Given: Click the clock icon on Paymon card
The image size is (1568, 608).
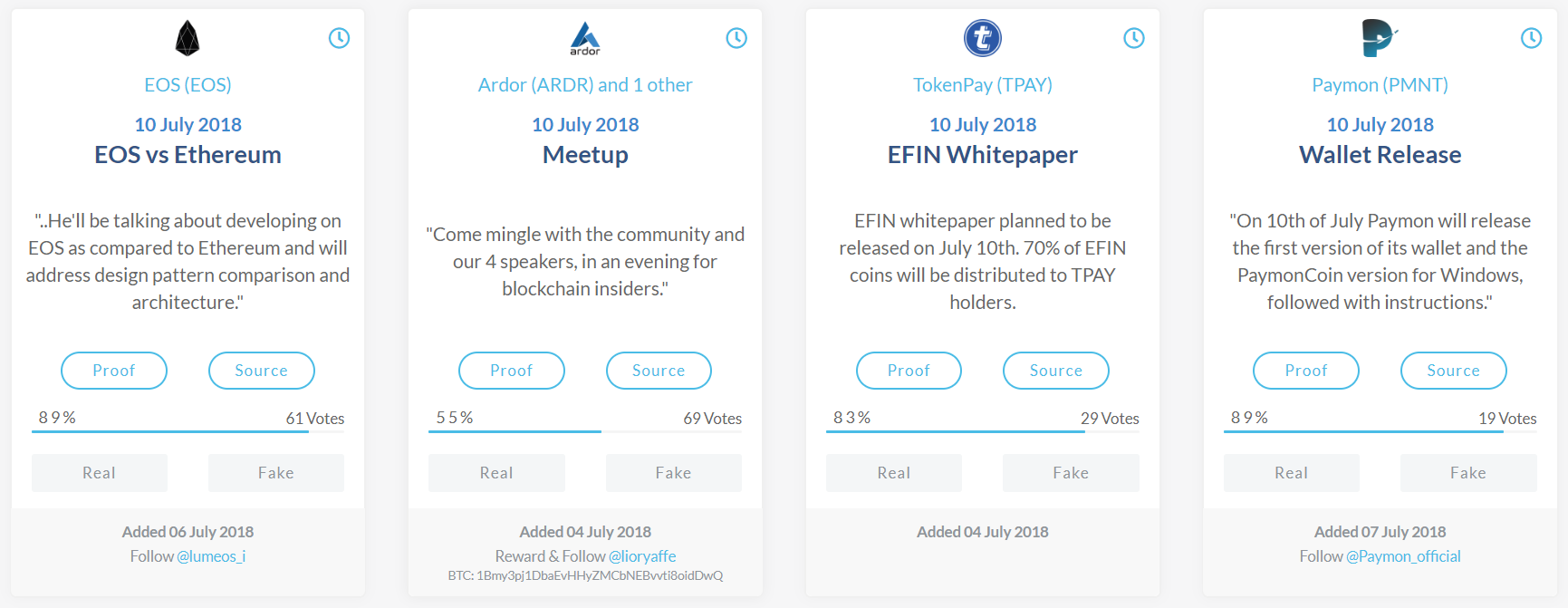Looking at the screenshot, I should pos(1531,38).
